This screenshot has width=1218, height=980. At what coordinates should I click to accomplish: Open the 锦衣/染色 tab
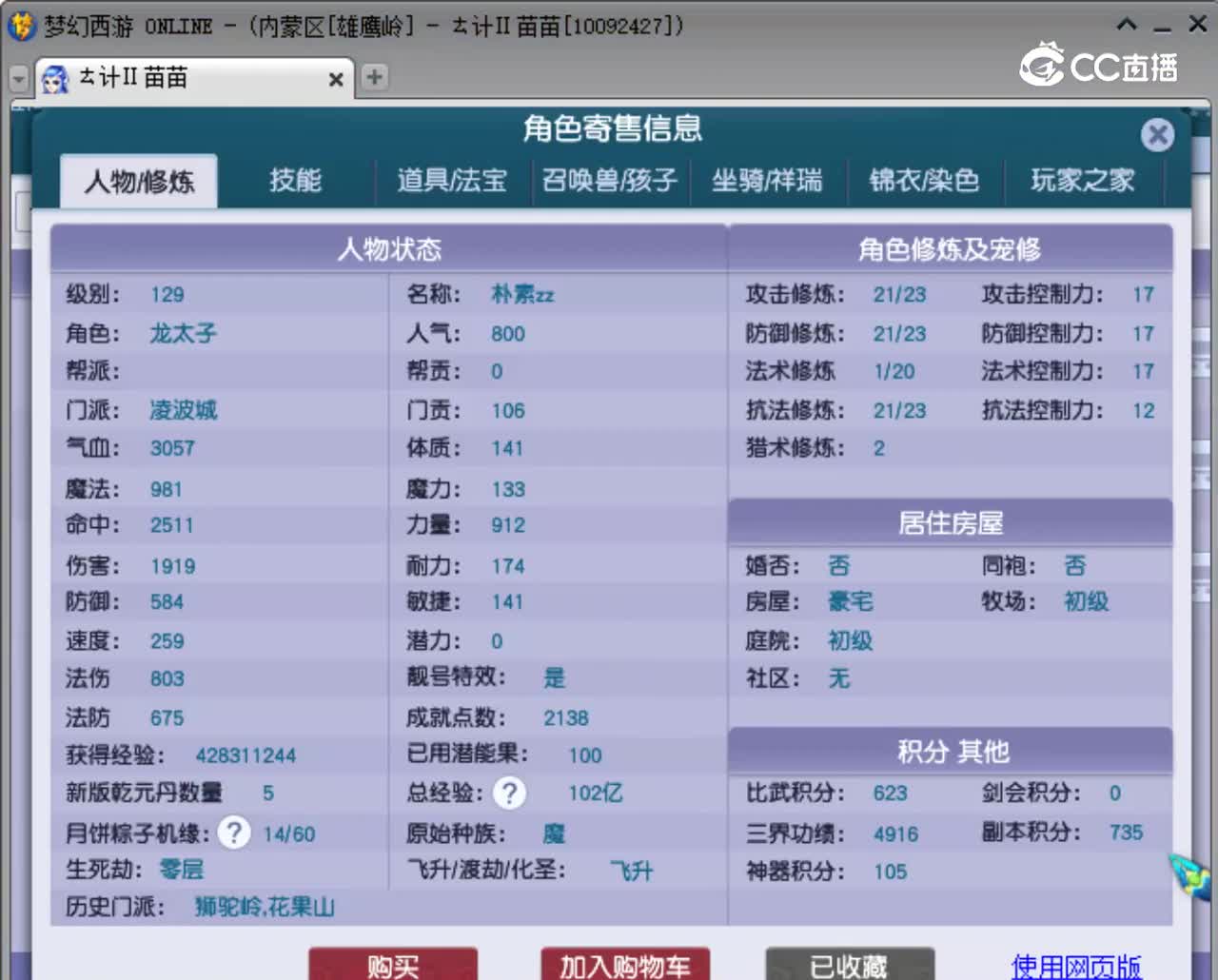click(925, 180)
